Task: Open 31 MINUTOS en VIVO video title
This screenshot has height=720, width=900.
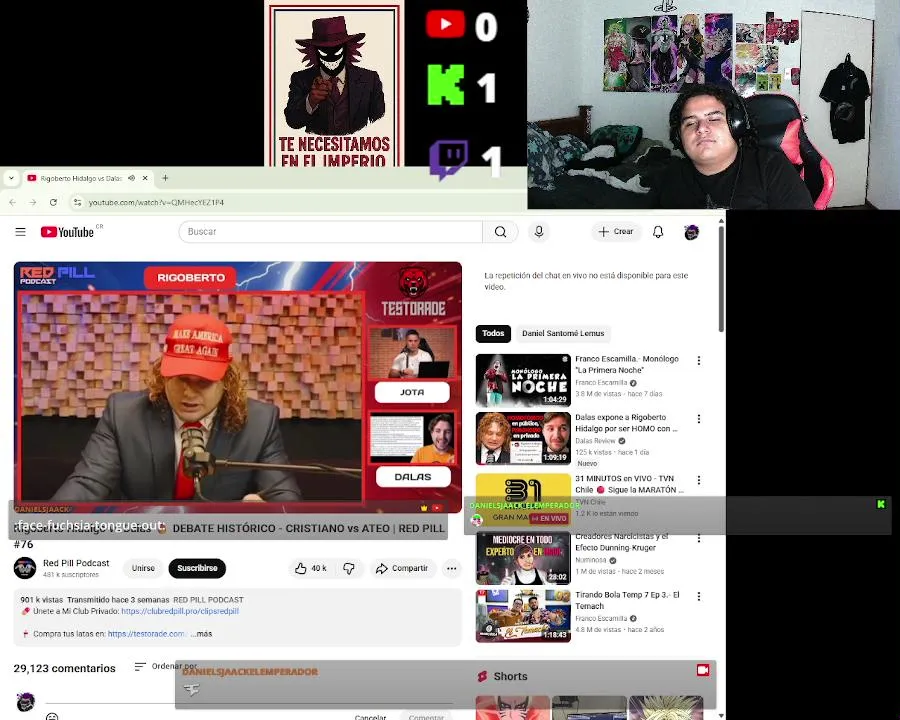Action: pos(629,484)
